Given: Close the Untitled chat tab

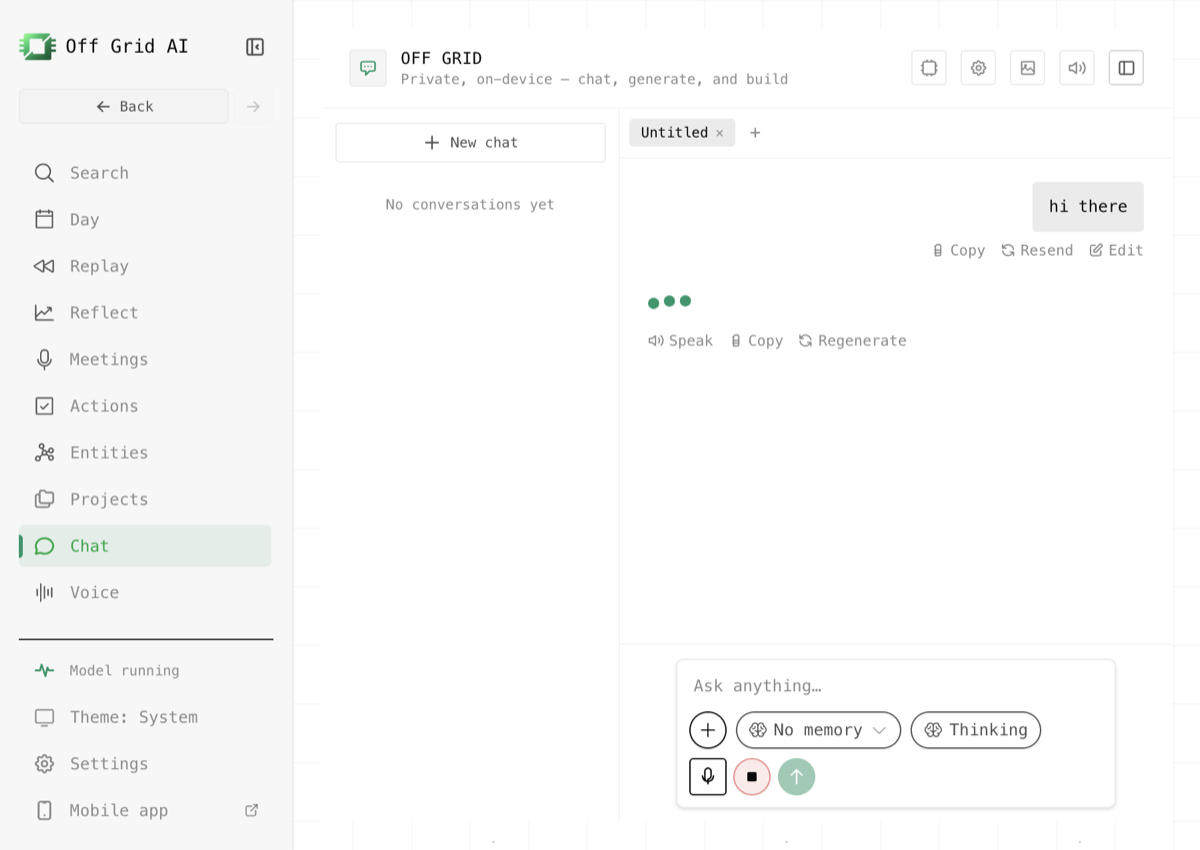Looking at the screenshot, I should pos(720,133).
